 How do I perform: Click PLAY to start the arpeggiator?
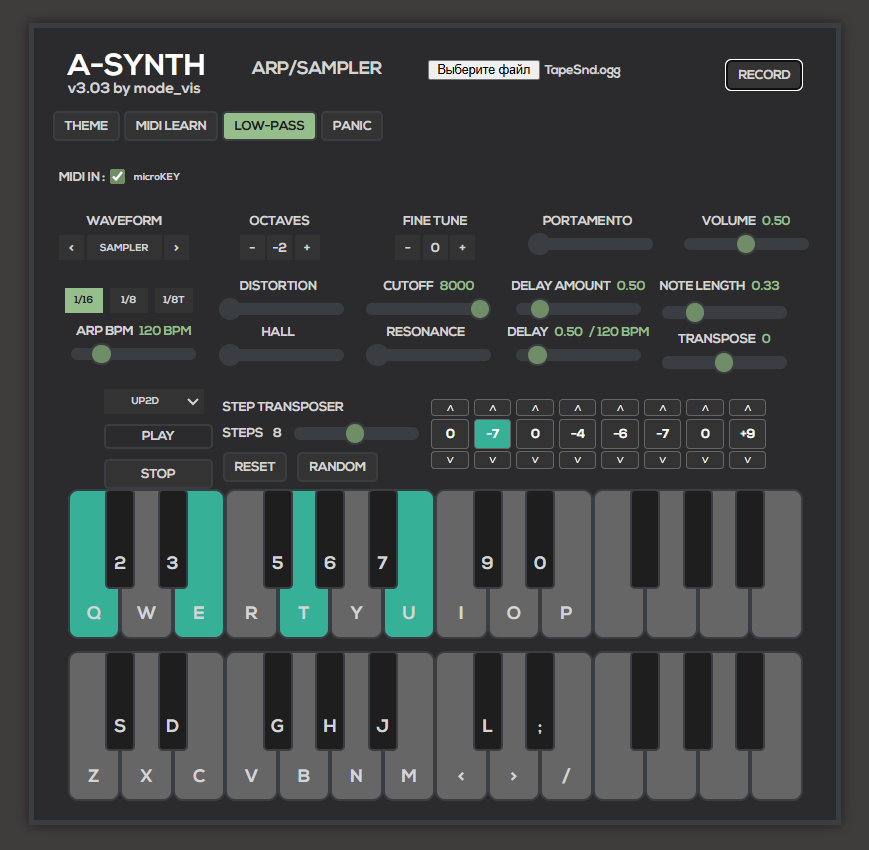[x=158, y=436]
